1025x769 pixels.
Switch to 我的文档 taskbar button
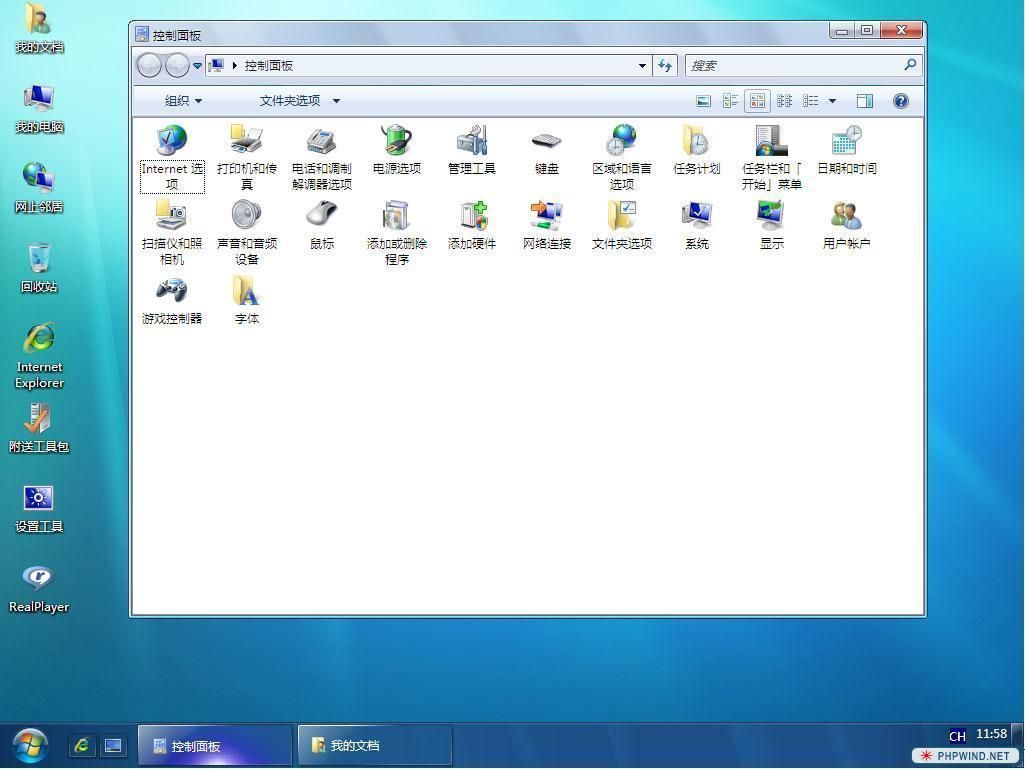[x=375, y=745]
